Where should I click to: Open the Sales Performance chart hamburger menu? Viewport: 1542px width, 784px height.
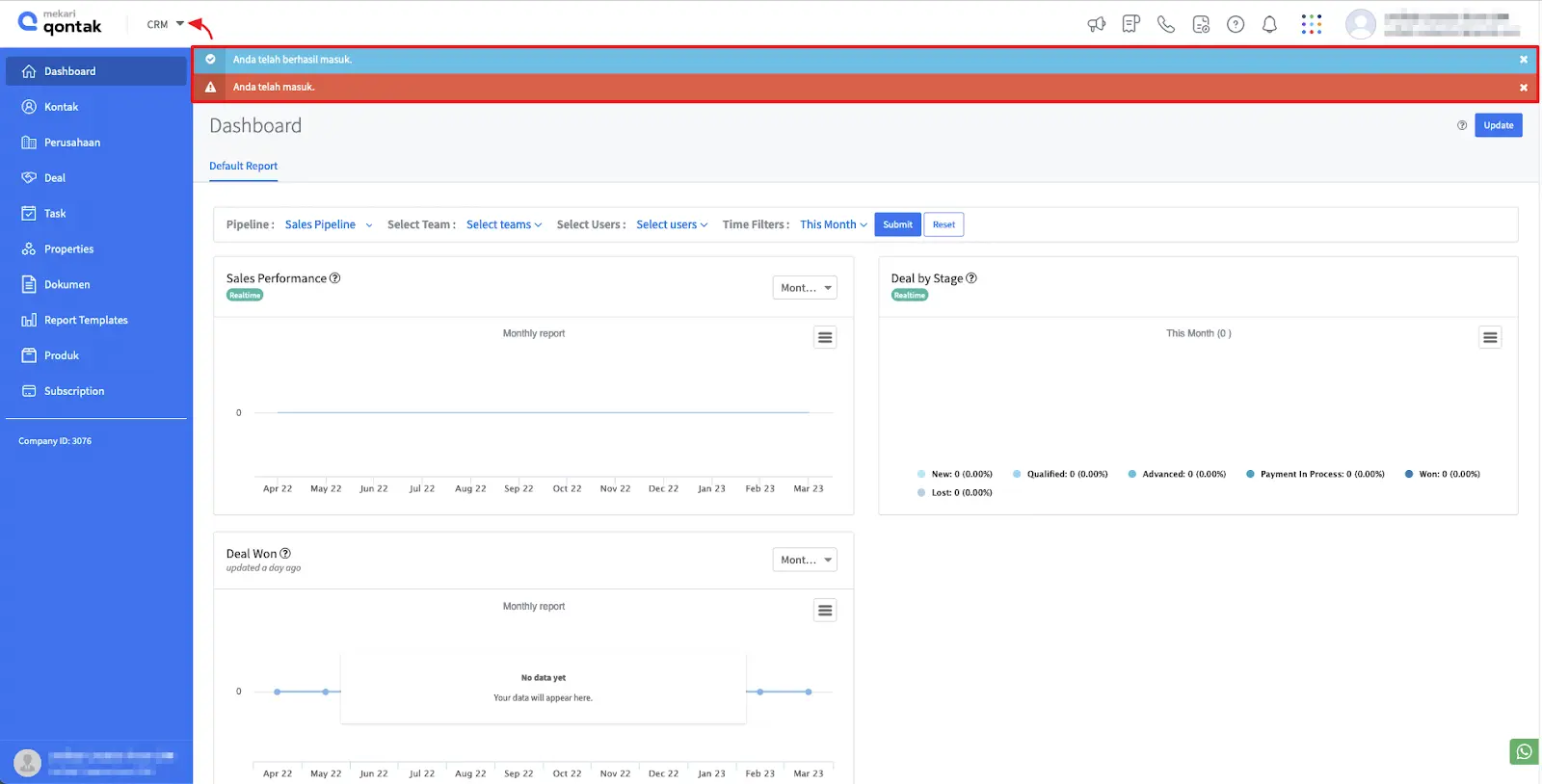(825, 337)
